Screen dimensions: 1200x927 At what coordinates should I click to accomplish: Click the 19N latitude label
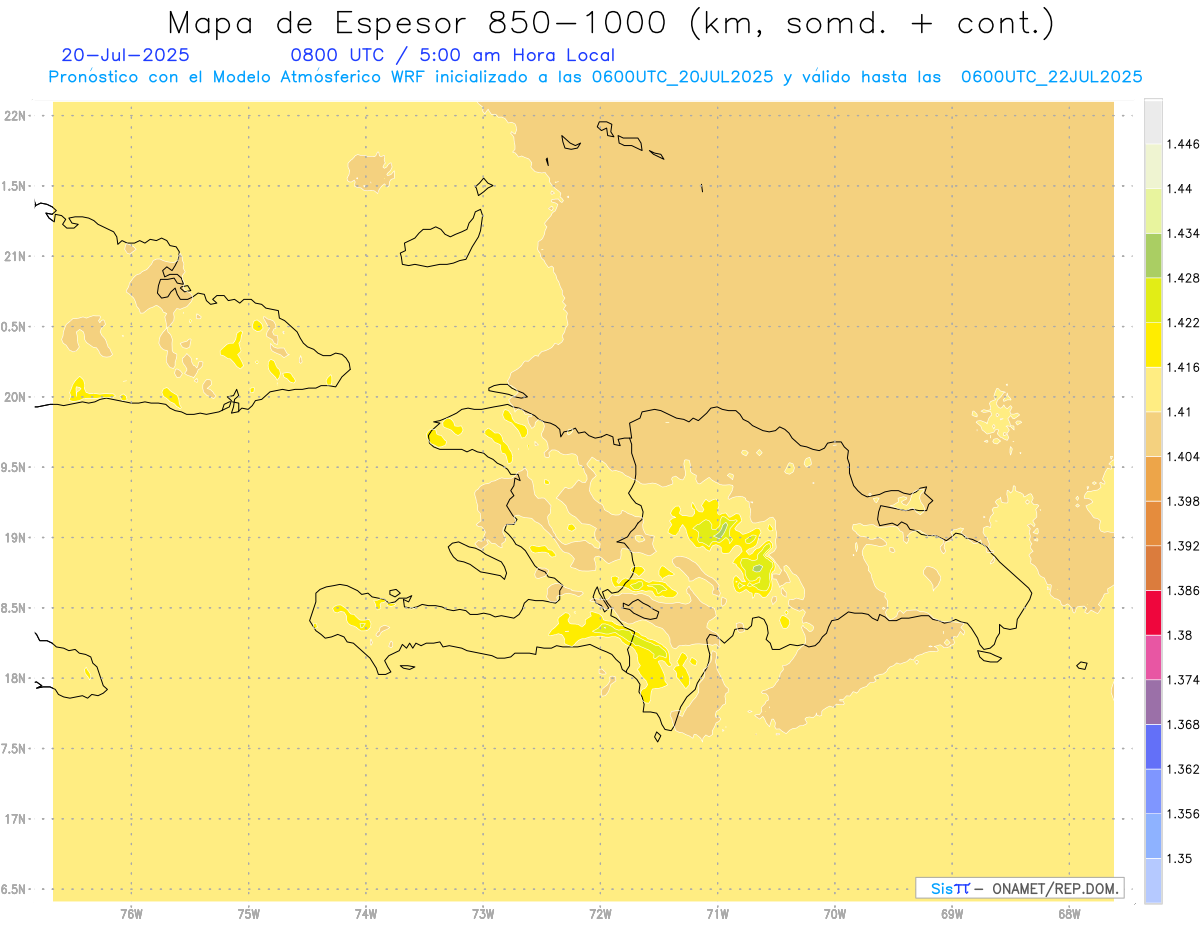[x=15, y=538]
